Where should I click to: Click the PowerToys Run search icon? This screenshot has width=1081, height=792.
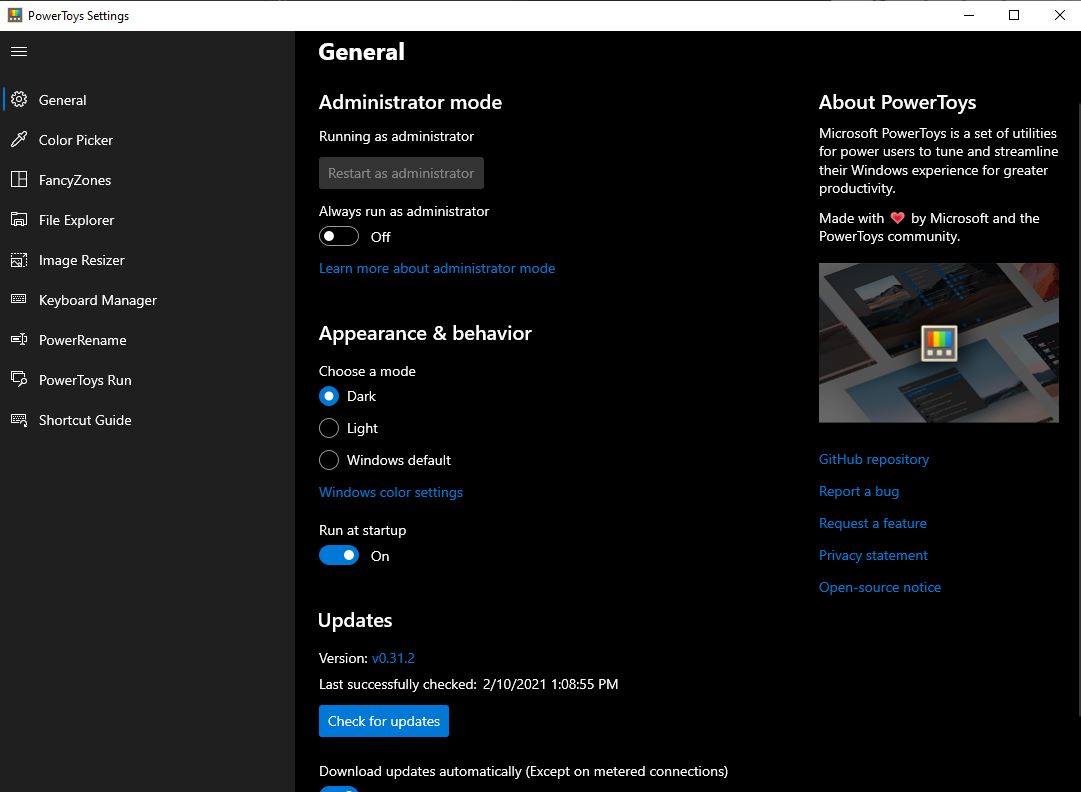(19, 379)
